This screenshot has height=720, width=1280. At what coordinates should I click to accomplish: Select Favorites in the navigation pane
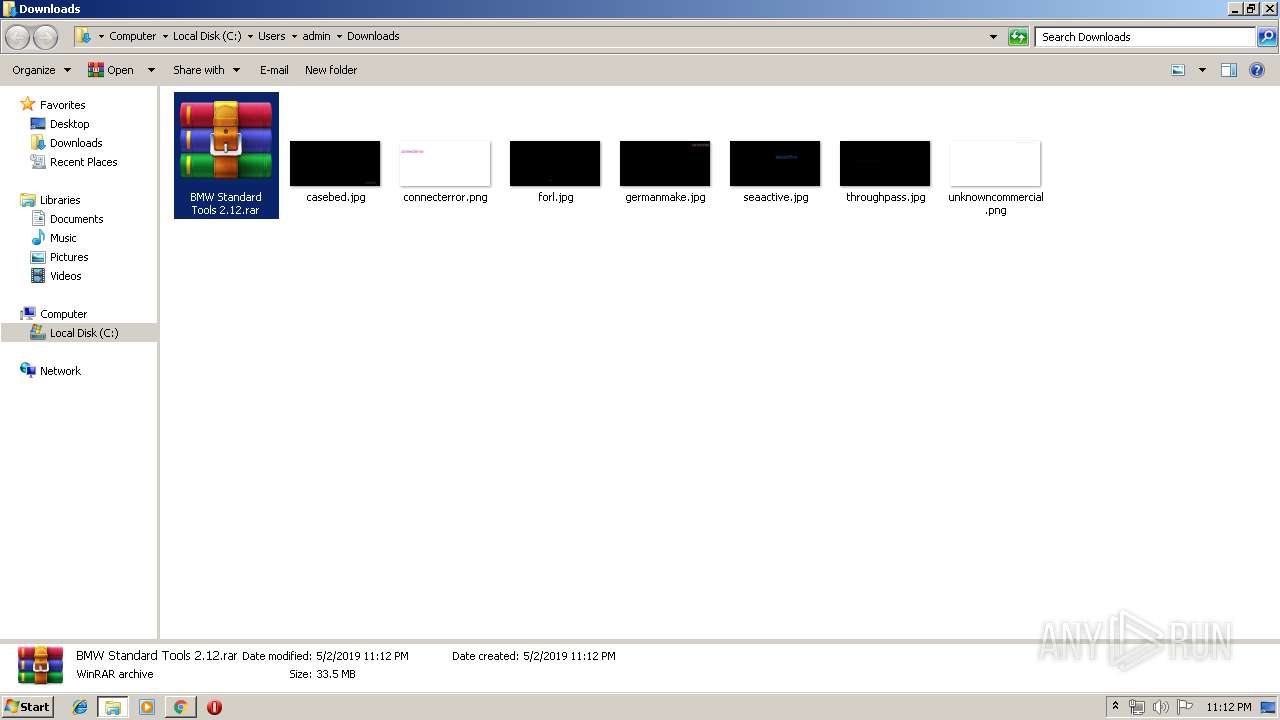coord(62,105)
